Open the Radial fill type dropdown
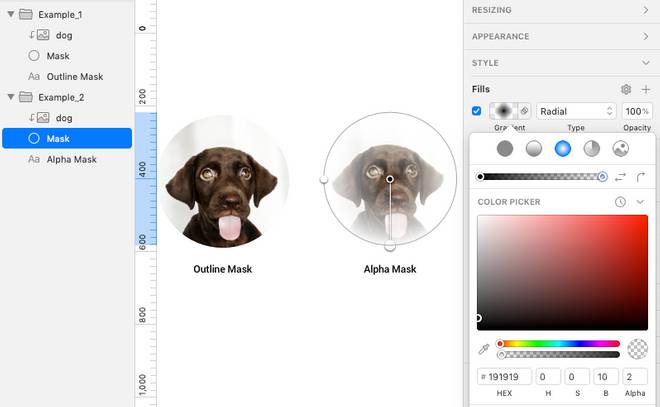This screenshot has height=407, width=660. coord(577,111)
